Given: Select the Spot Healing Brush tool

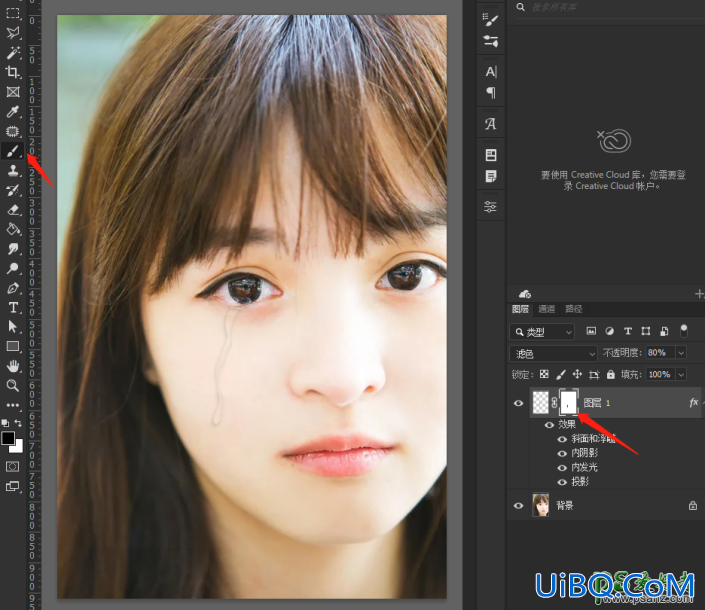Looking at the screenshot, I should 13,131.
